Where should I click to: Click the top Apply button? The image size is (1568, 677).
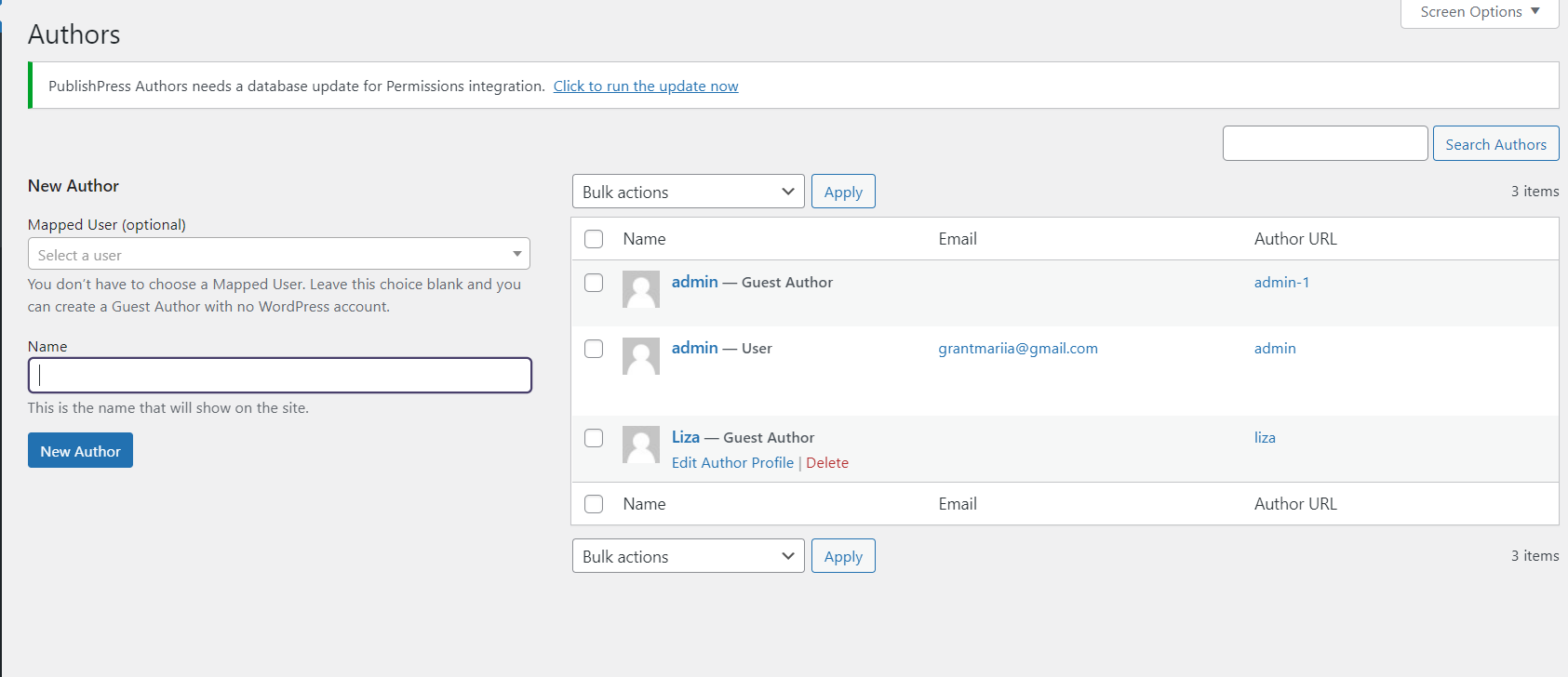pyautogui.click(x=843, y=192)
